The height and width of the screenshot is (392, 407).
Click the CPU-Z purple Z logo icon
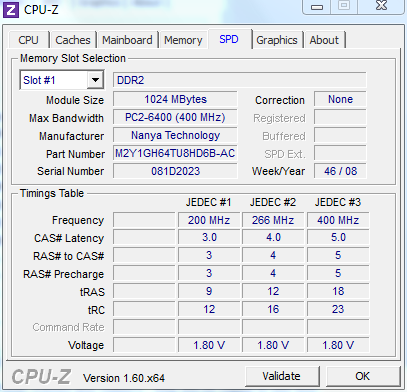(x=10, y=9)
